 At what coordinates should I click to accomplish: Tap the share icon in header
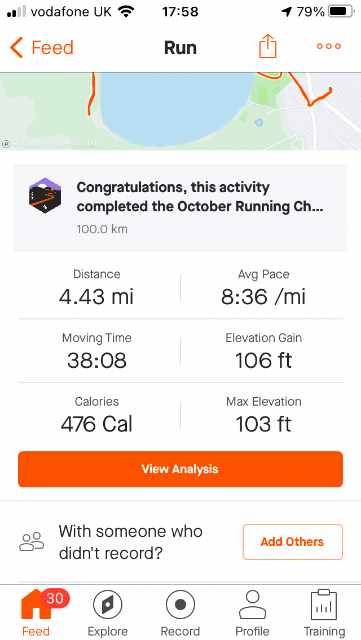point(268,46)
